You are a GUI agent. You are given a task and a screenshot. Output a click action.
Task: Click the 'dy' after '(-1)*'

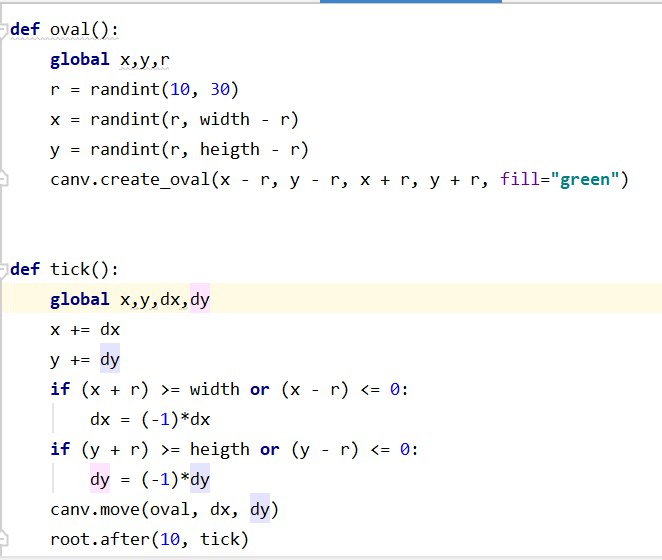click(x=200, y=479)
